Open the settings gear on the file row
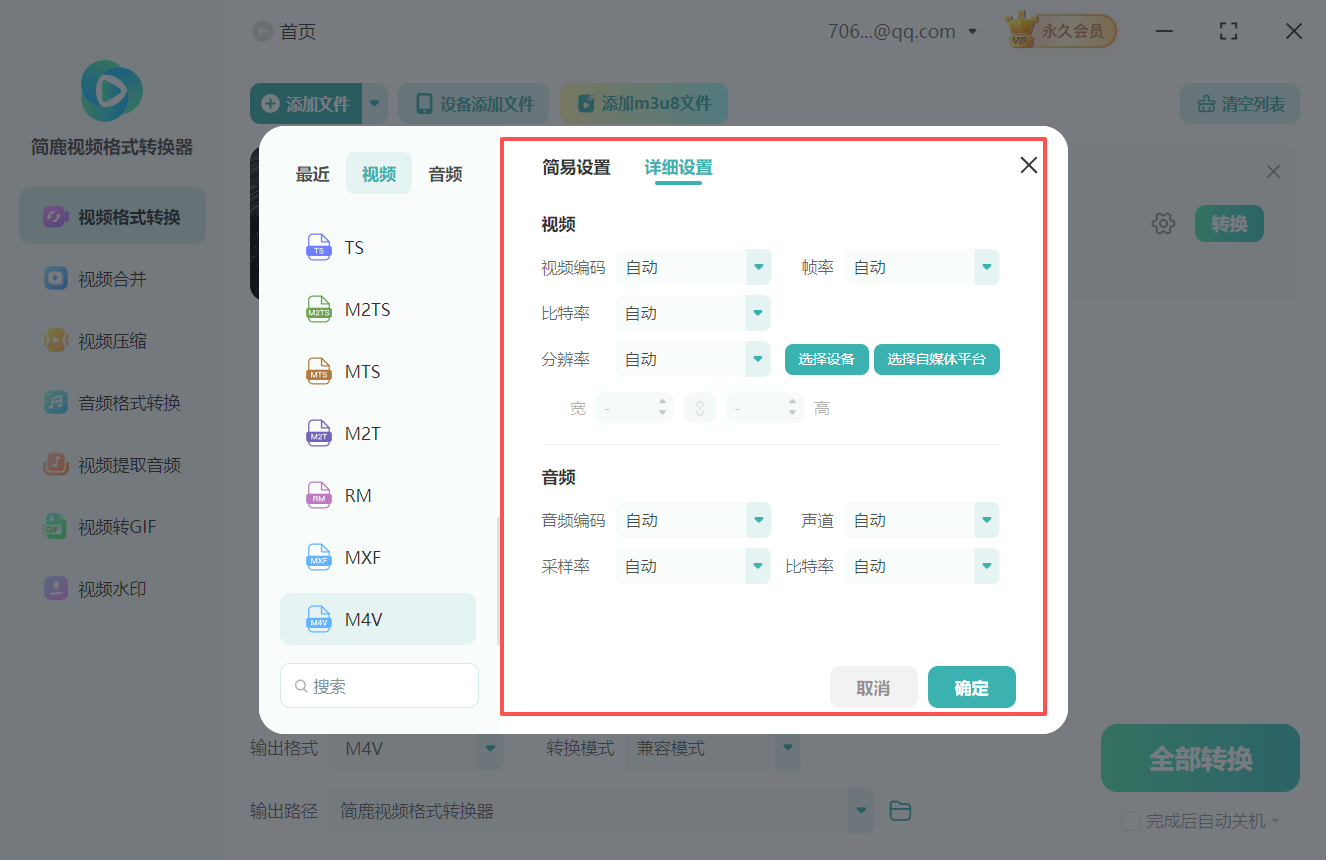 click(1163, 223)
